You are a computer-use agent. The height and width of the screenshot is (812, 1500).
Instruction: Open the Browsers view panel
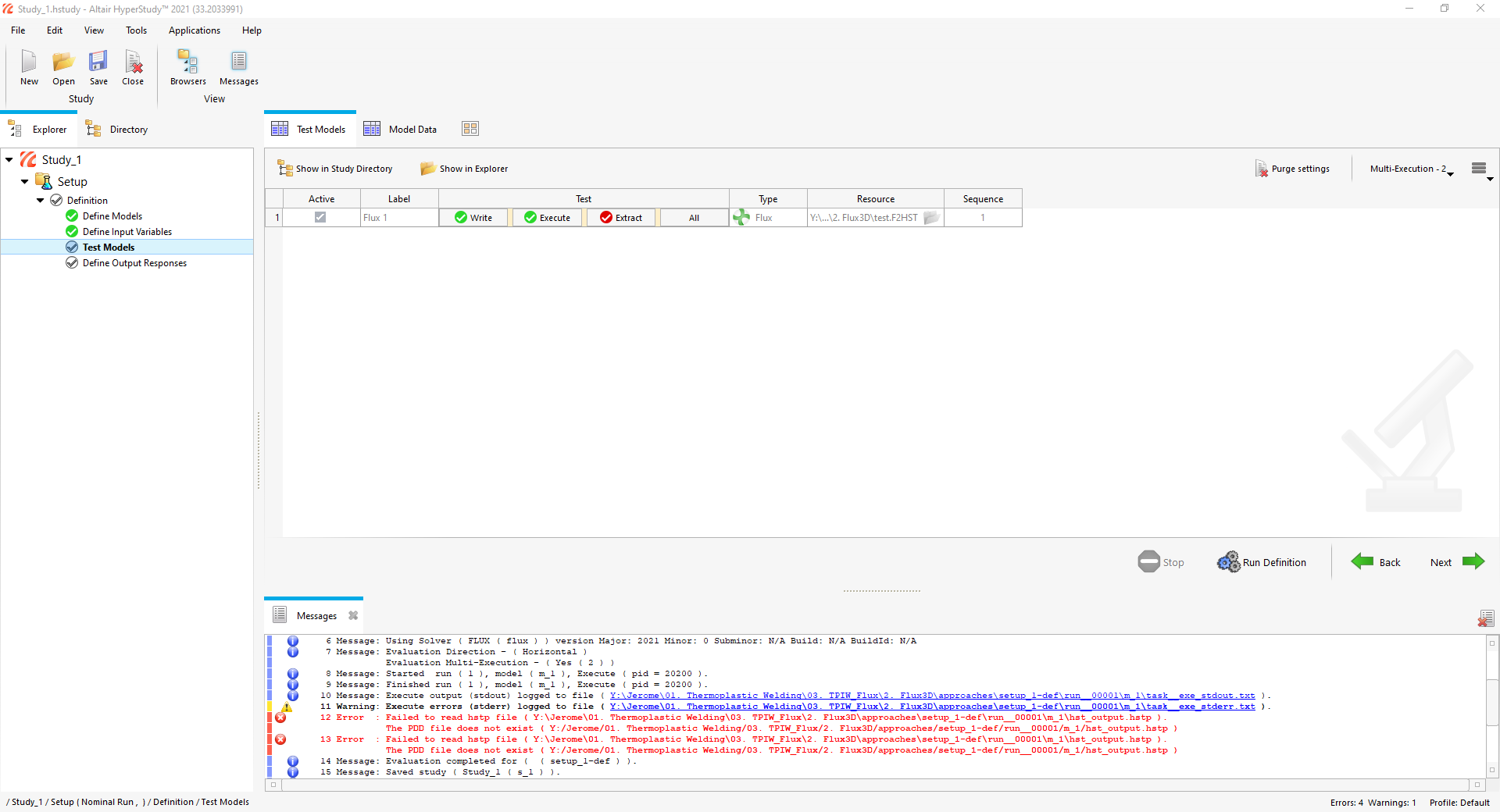point(187,68)
